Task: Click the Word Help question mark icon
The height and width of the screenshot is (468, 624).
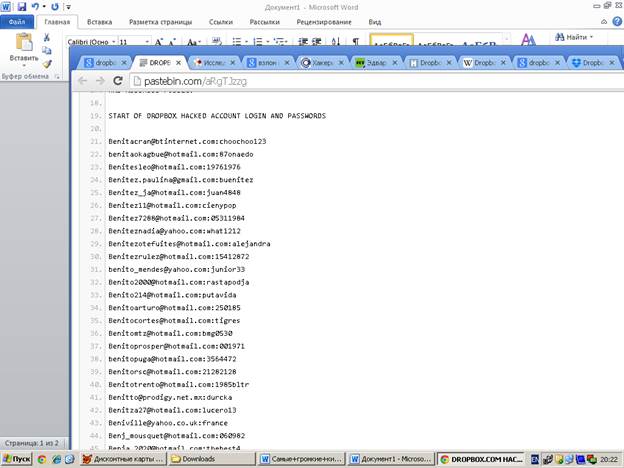Action: click(x=617, y=21)
